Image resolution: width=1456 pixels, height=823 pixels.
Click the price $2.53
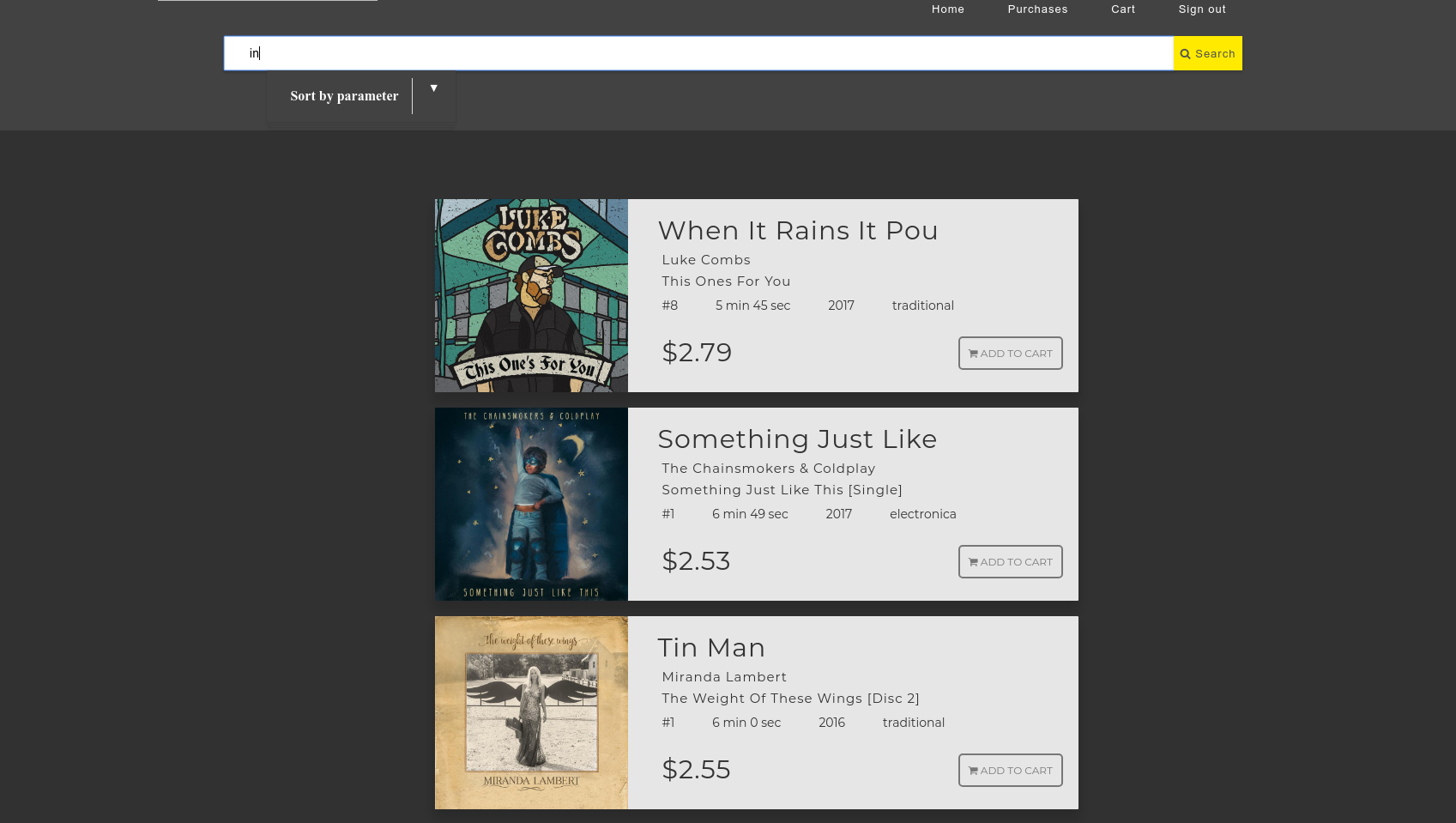point(696,561)
